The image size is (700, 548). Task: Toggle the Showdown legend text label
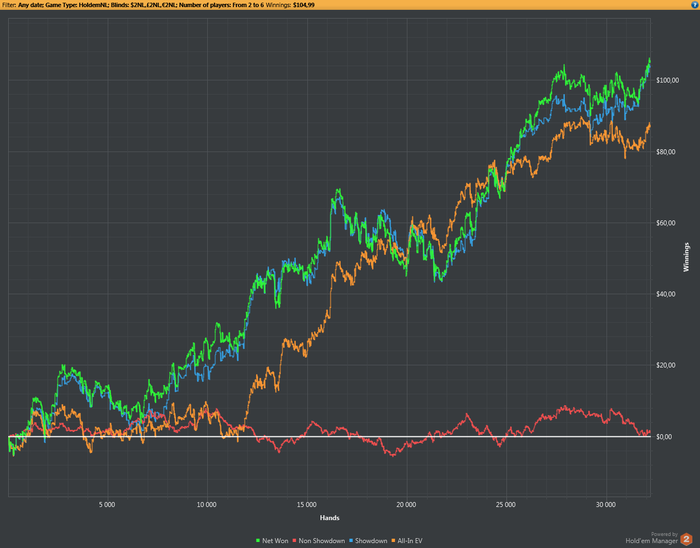[372, 541]
